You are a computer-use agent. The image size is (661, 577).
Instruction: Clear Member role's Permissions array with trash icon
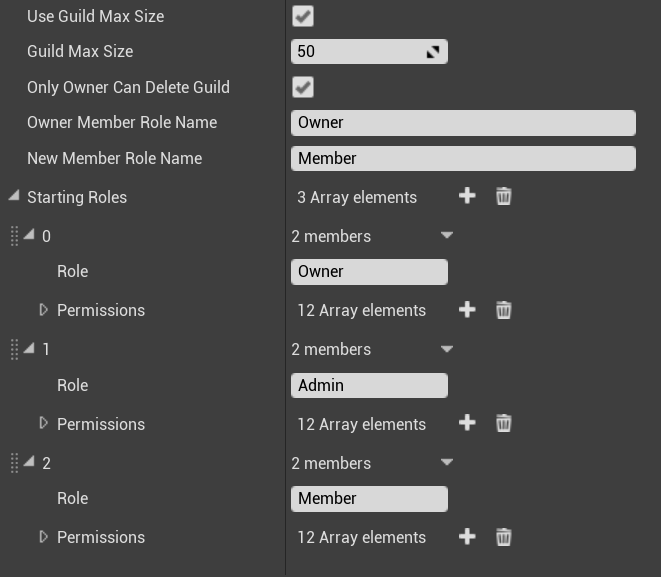(x=504, y=537)
